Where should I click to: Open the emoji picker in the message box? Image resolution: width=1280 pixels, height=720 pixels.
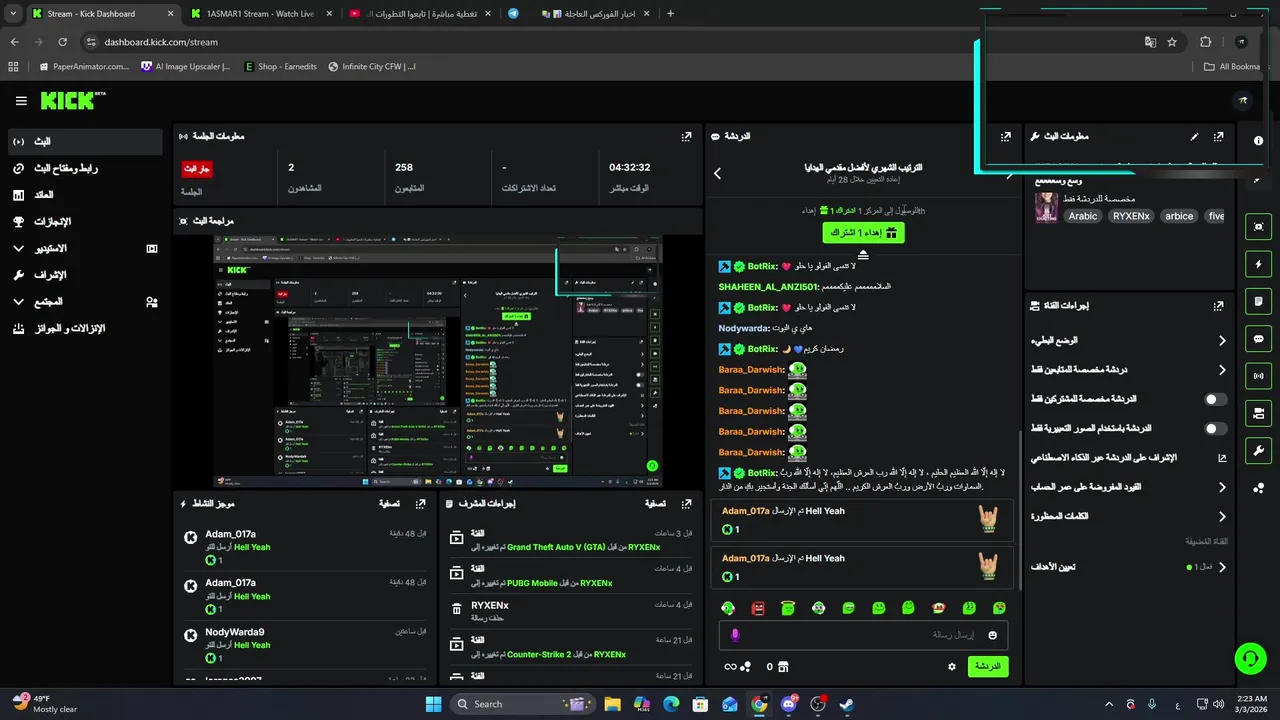992,635
